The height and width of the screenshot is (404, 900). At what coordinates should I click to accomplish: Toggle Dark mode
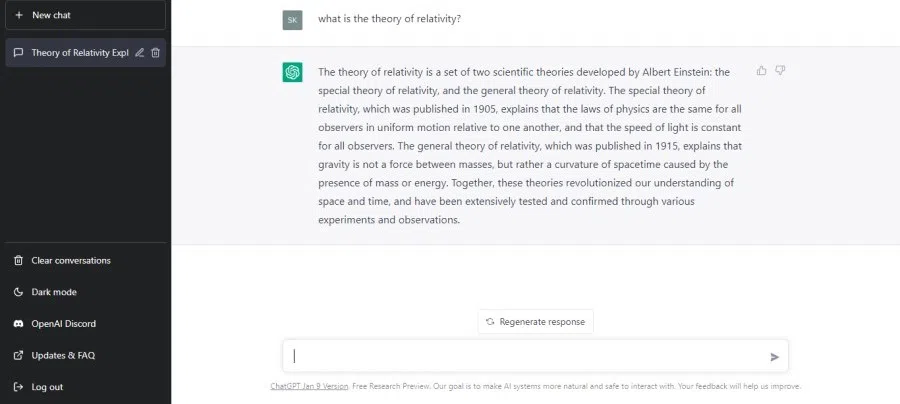pyautogui.click(x=54, y=292)
